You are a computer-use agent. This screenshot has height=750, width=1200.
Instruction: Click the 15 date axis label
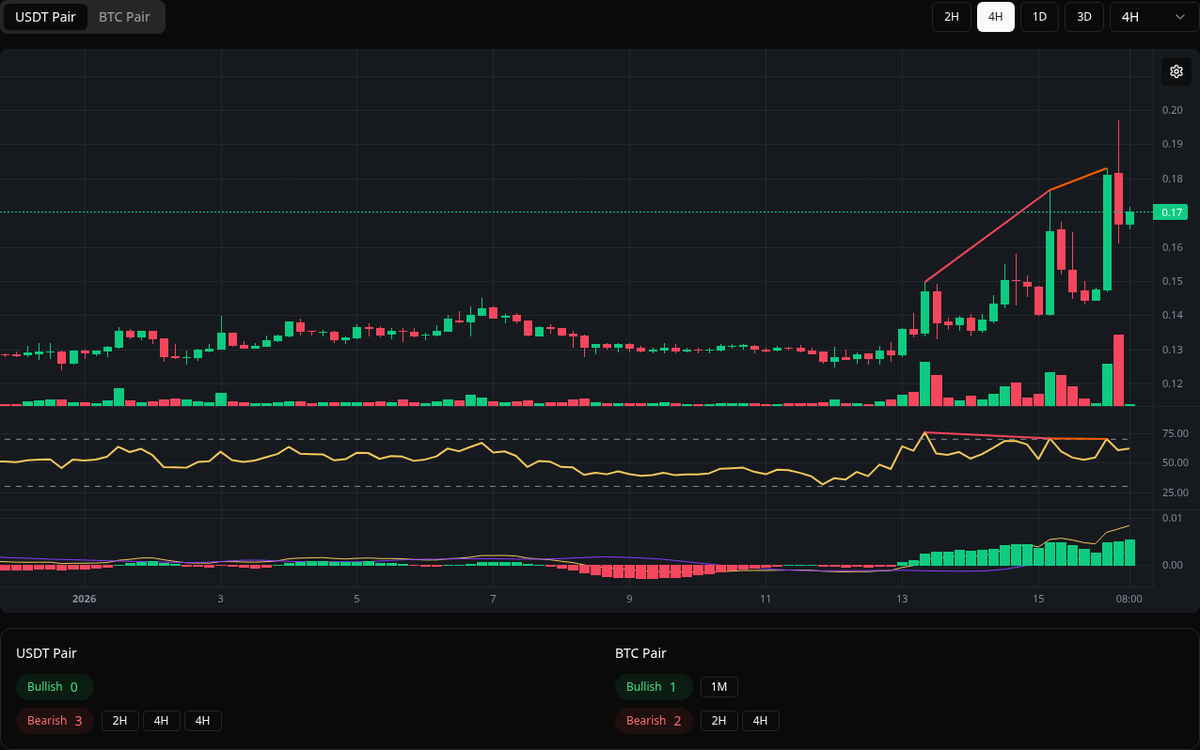point(1039,600)
